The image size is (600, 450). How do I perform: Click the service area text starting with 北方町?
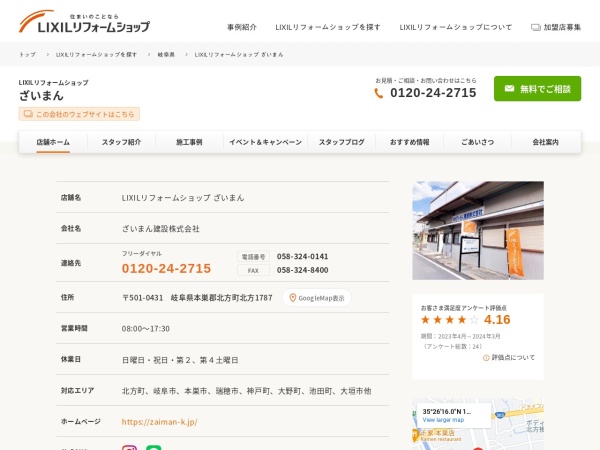(x=246, y=391)
